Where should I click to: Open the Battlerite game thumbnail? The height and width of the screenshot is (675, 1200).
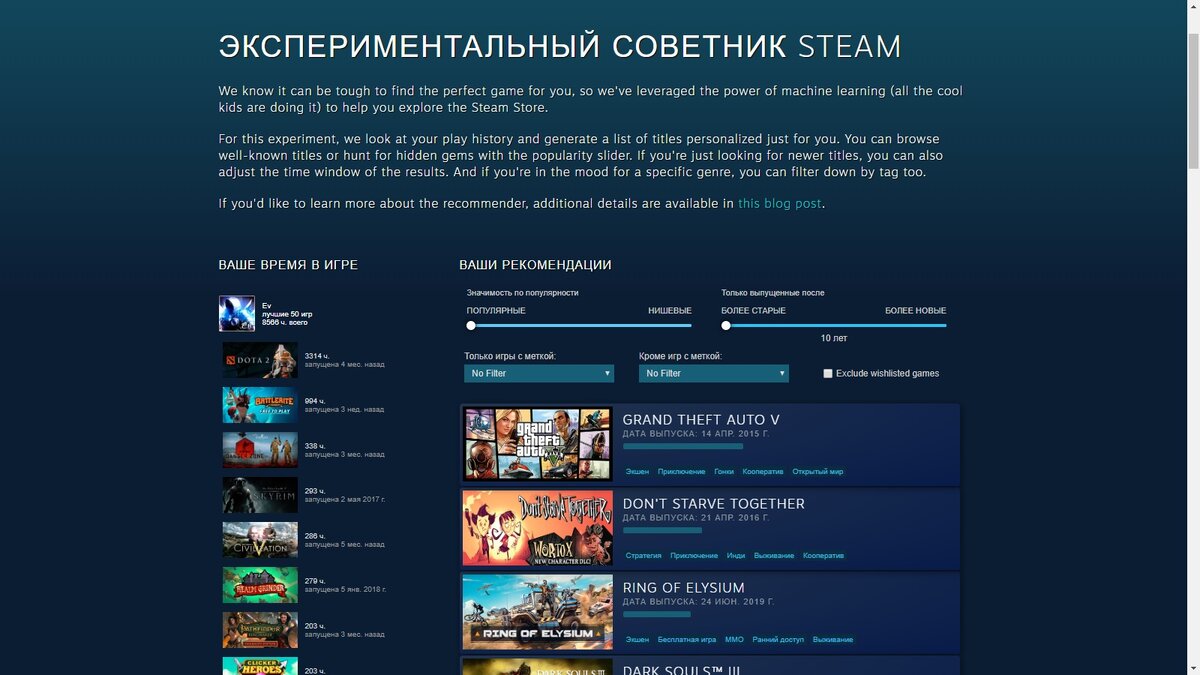pos(260,405)
